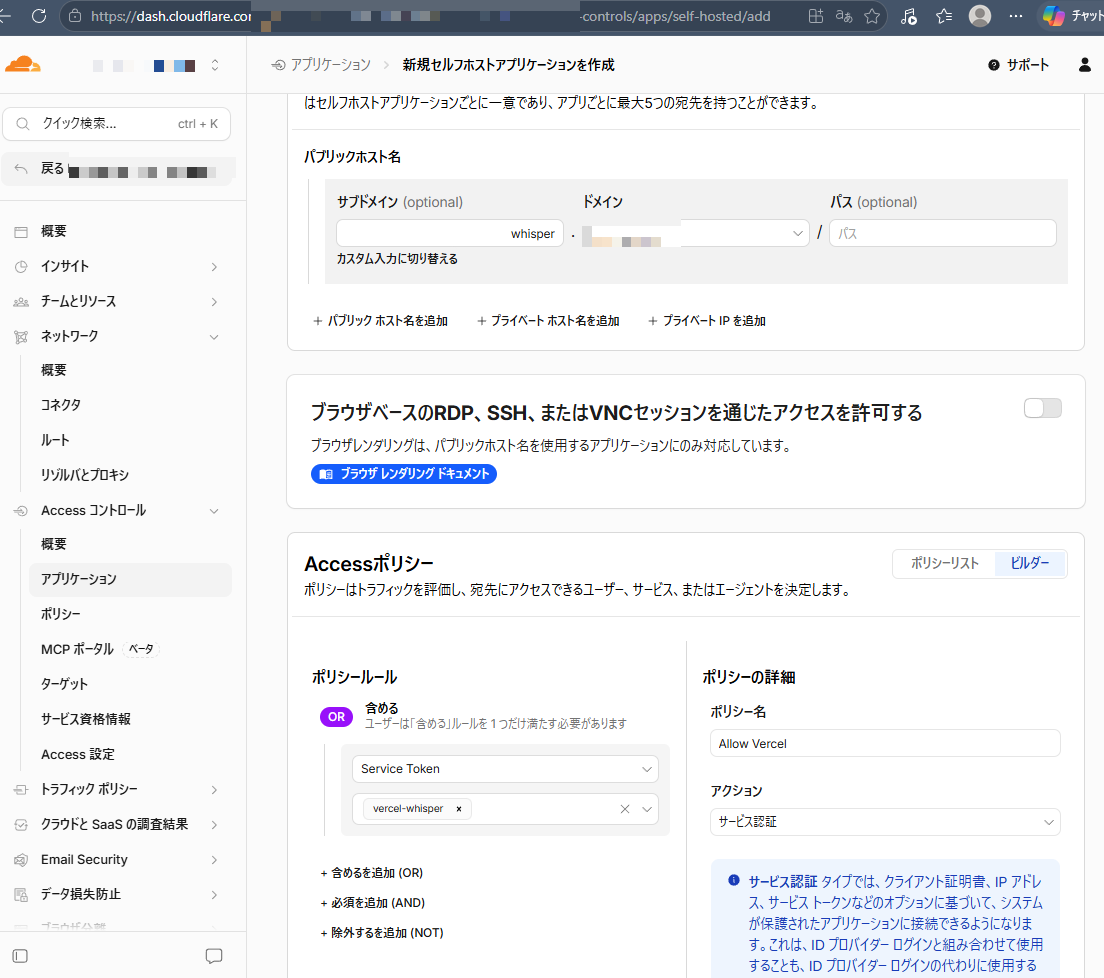The image size is (1104, 978).
Task: Switch to ポリシーリスト tab
Action: pyautogui.click(x=944, y=563)
